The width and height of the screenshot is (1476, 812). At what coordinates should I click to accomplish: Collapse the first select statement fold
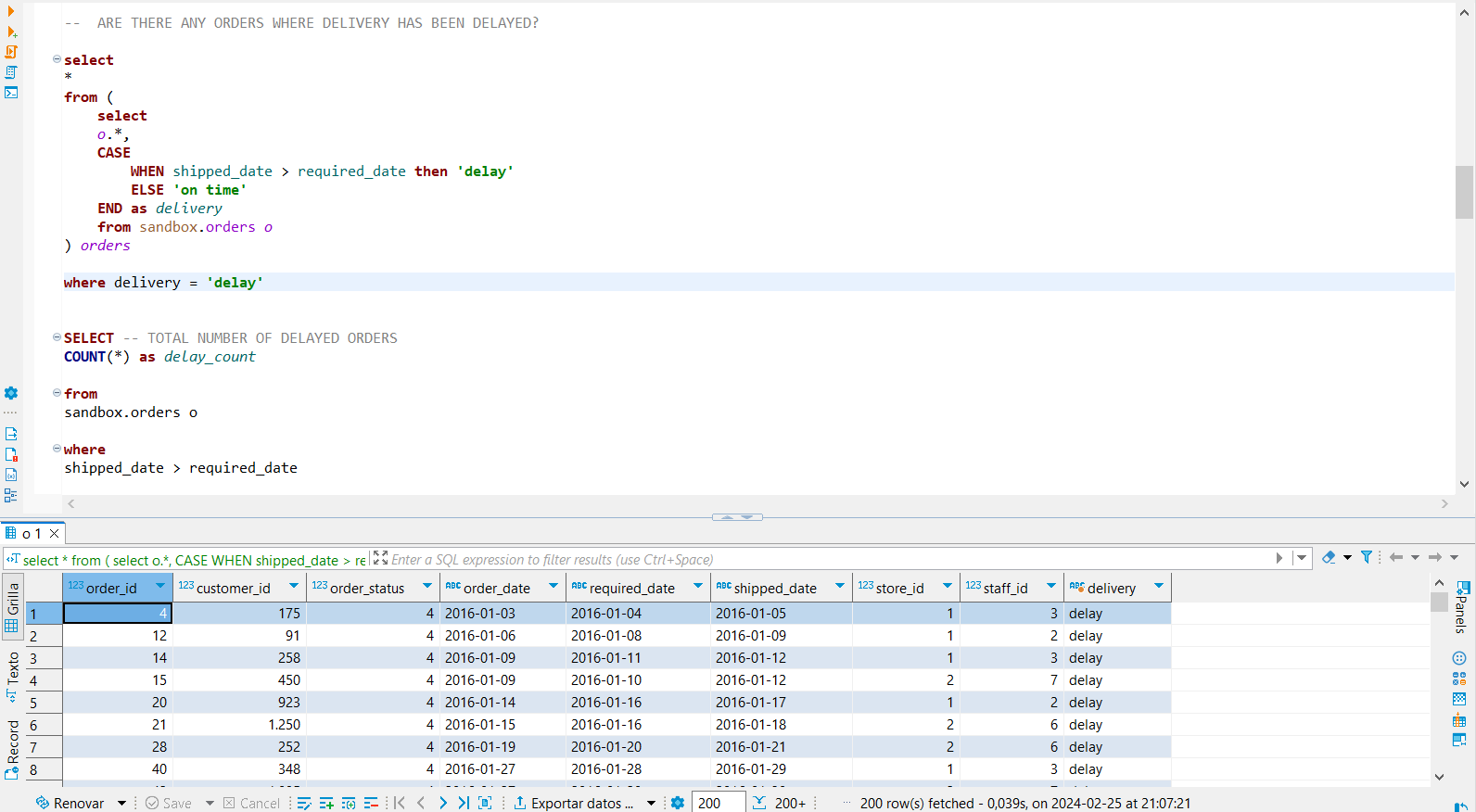[x=57, y=59]
